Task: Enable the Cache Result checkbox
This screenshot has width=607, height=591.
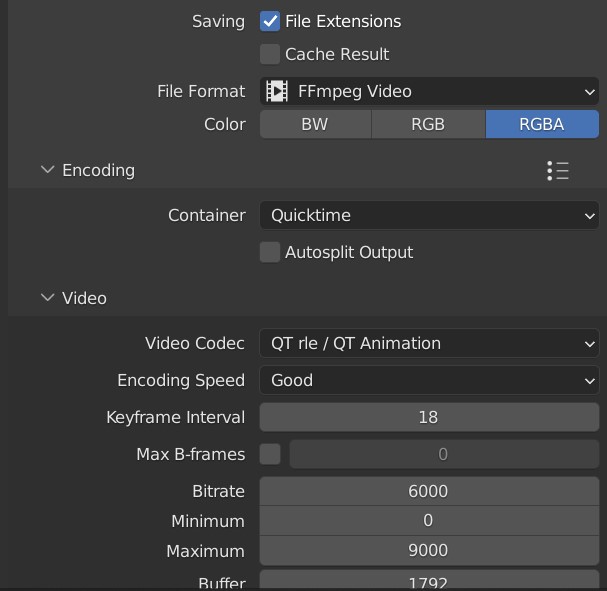Action: [270, 54]
